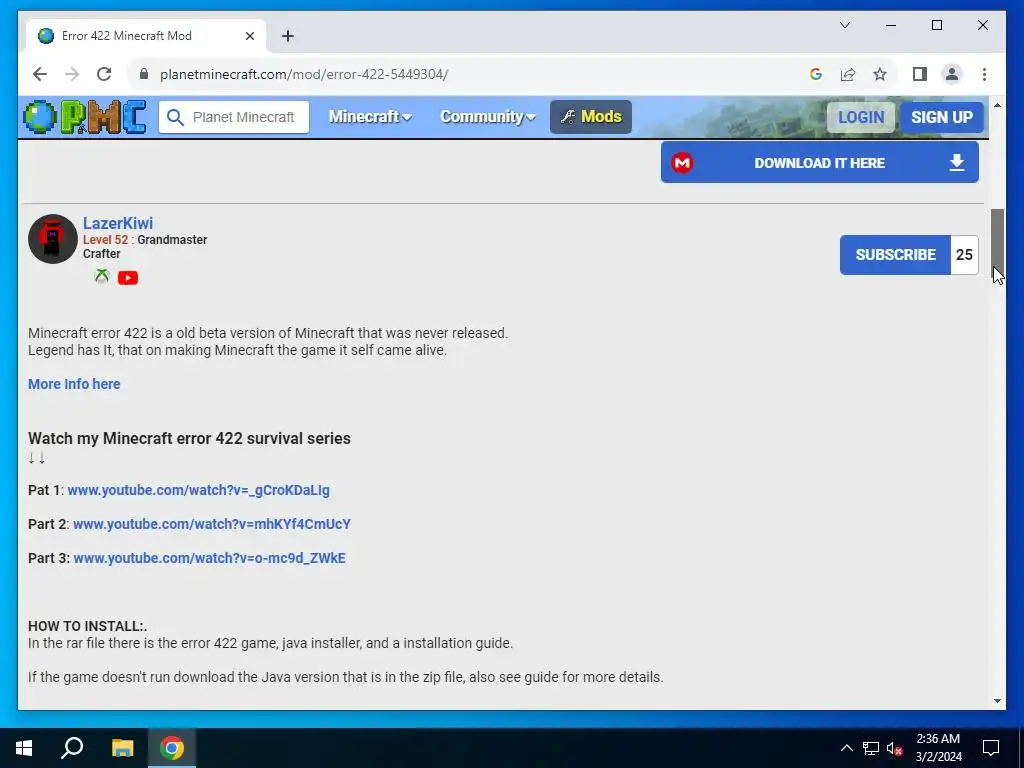Open Windows taskbar search
Image resolution: width=1024 pixels, height=768 pixels.
pos(72,748)
